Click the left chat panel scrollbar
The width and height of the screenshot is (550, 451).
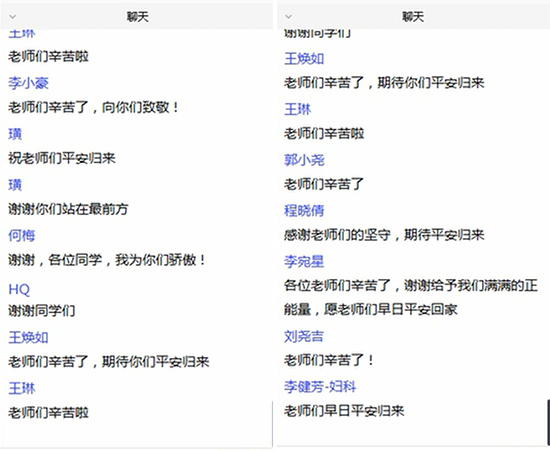tap(272, 424)
